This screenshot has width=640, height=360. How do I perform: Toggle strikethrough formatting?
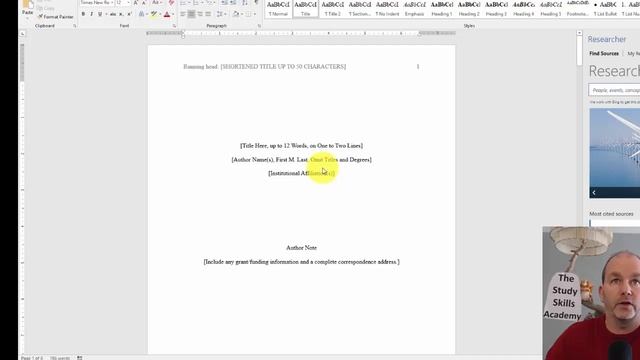coord(113,14)
